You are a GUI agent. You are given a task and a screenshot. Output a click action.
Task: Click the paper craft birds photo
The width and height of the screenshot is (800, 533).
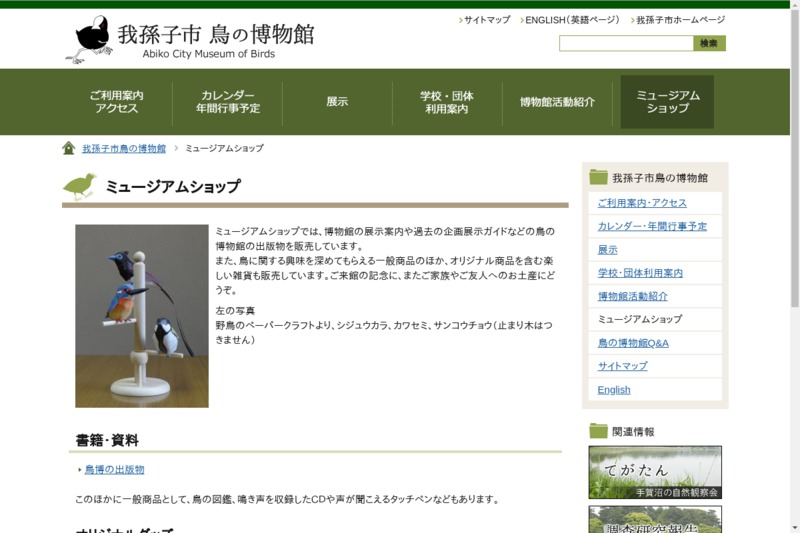pos(142,315)
